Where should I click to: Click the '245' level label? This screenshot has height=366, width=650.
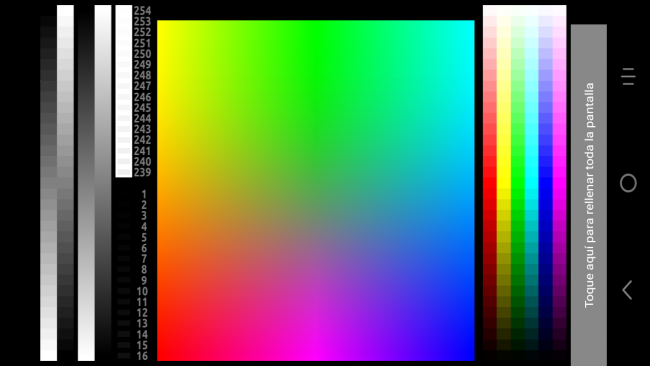click(142, 108)
